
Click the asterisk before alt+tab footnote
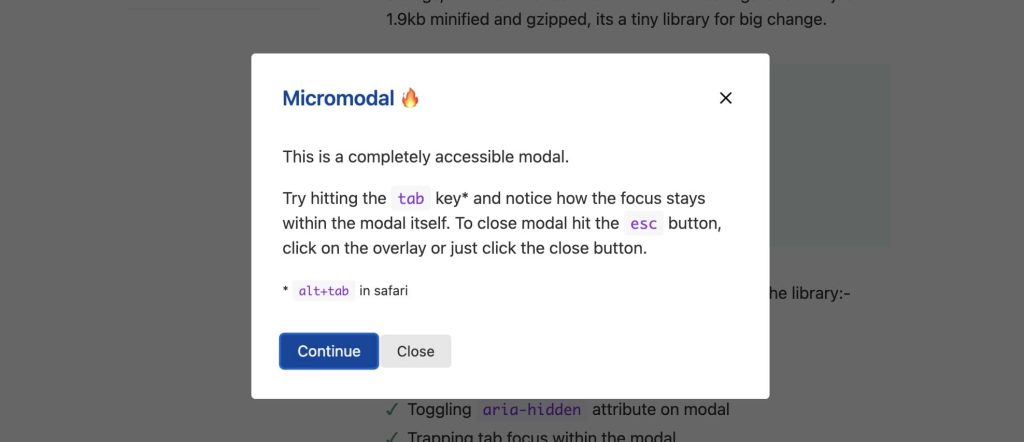click(285, 292)
